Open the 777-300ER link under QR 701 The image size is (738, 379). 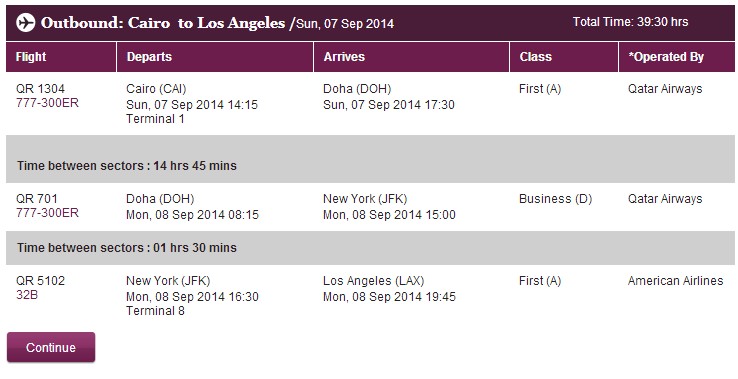click(47, 213)
